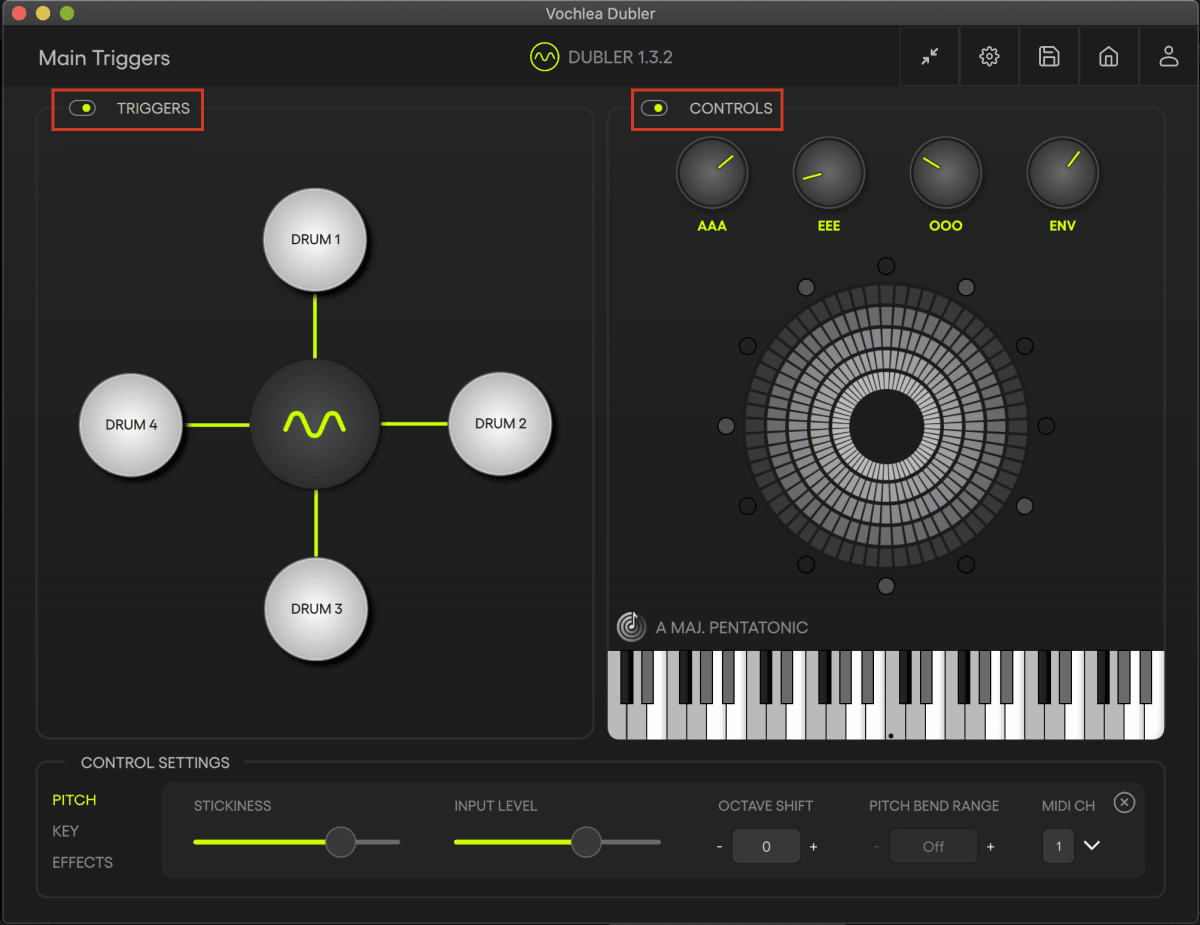Open the user account profile icon
Screen dimensions: 1200x925
point(1168,57)
